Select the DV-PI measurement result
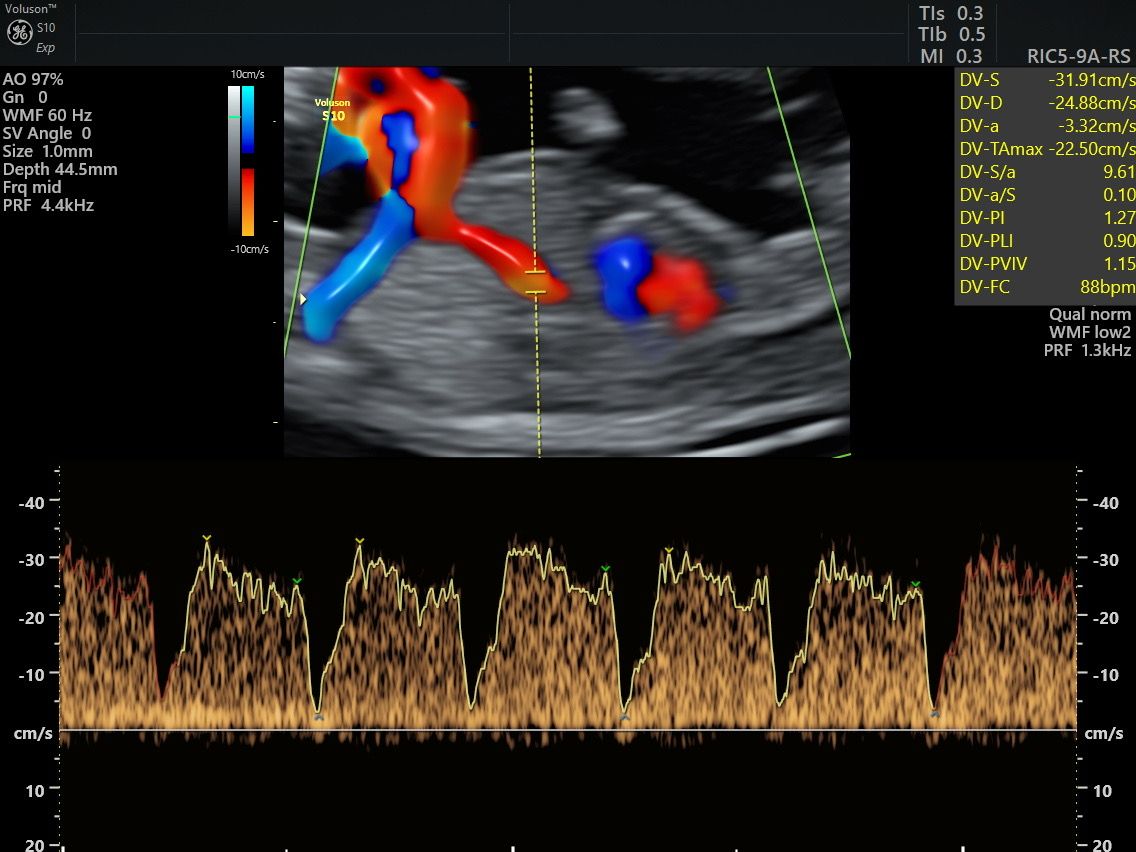The height and width of the screenshot is (852, 1136). (x=1046, y=218)
